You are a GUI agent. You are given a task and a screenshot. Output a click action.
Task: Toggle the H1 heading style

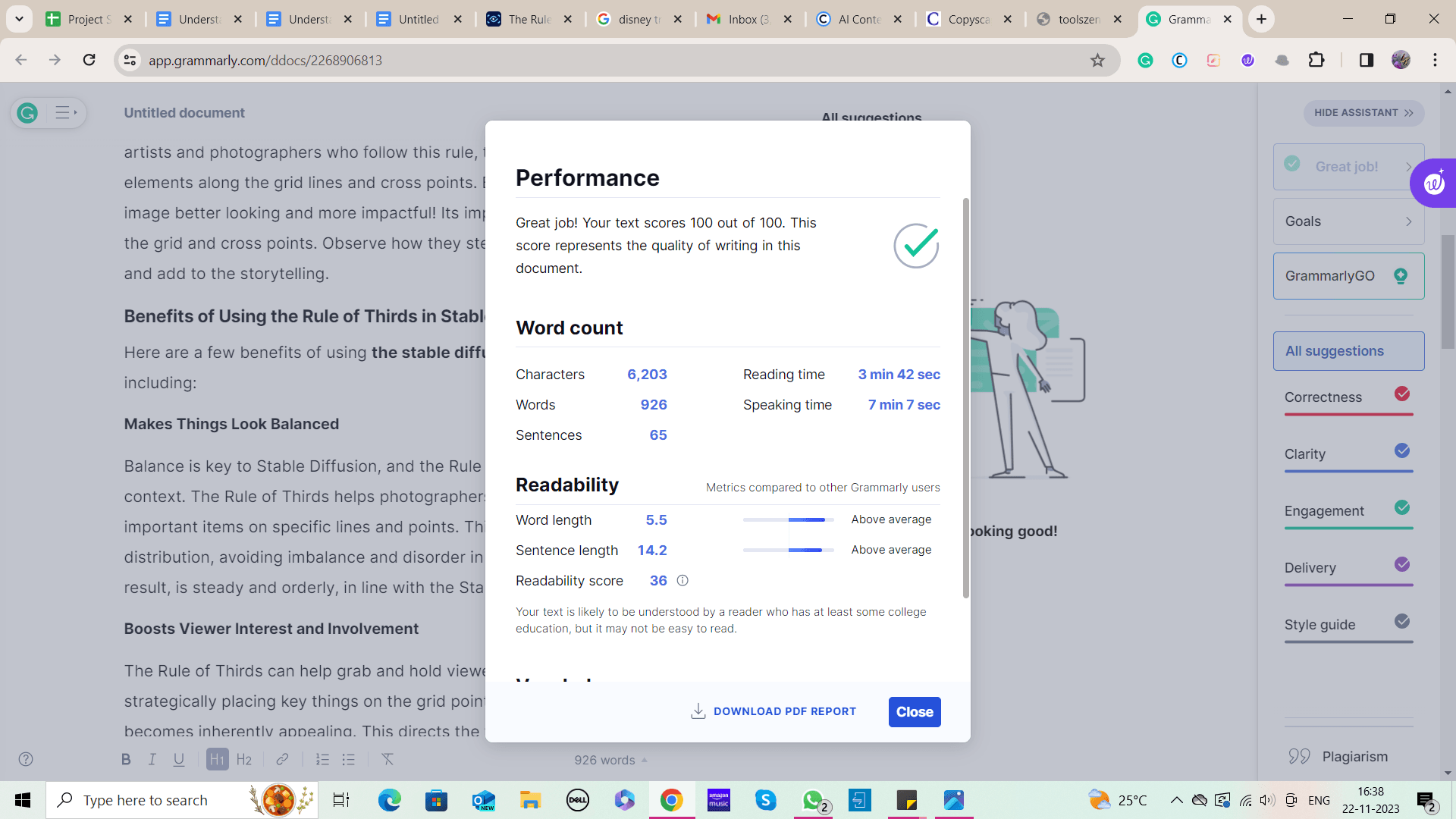click(x=218, y=759)
